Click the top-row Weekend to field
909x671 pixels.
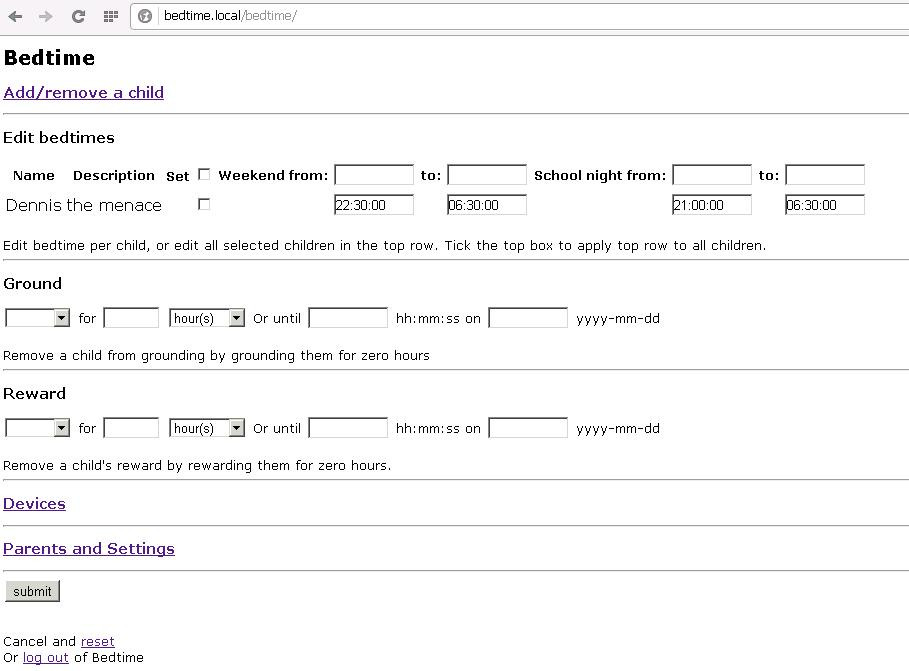click(x=487, y=175)
